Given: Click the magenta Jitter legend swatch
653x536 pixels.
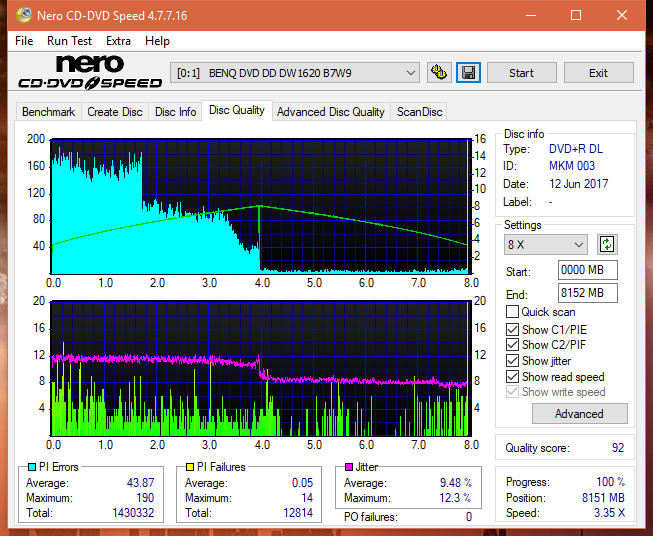Looking at the screenshot, I should (349, 467).
